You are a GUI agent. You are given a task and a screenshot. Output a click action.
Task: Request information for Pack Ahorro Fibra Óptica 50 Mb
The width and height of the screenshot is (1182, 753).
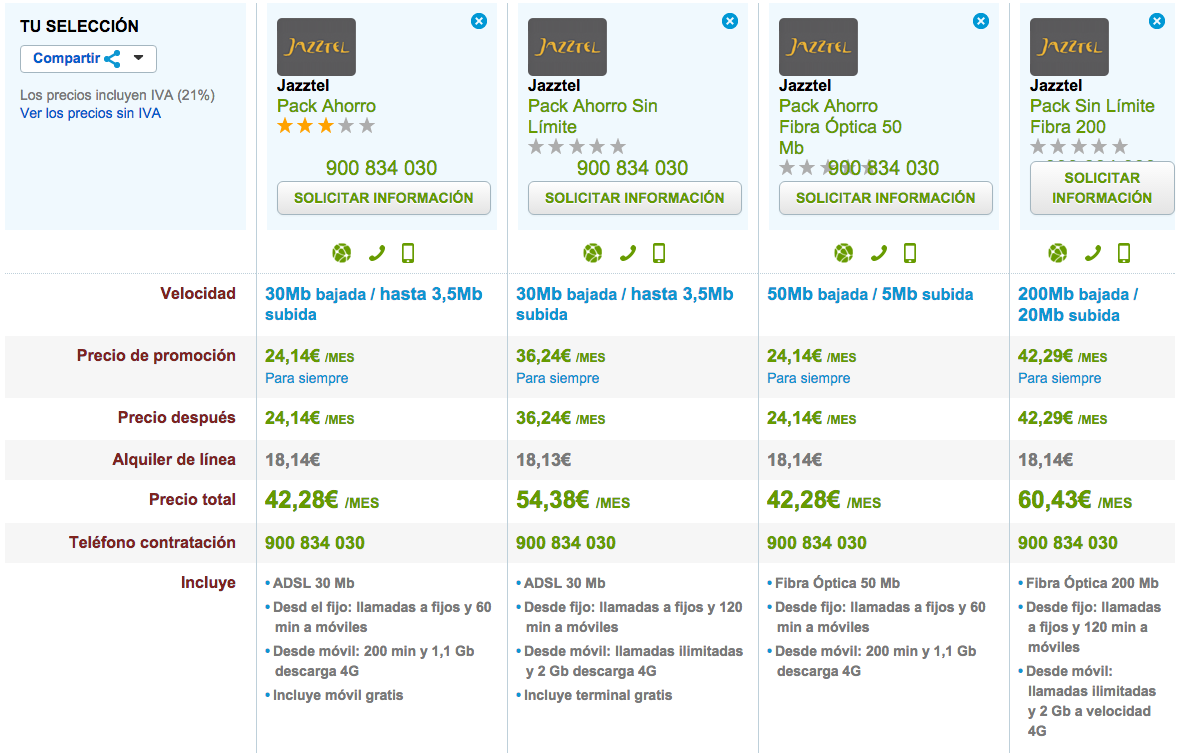(886, 198)
